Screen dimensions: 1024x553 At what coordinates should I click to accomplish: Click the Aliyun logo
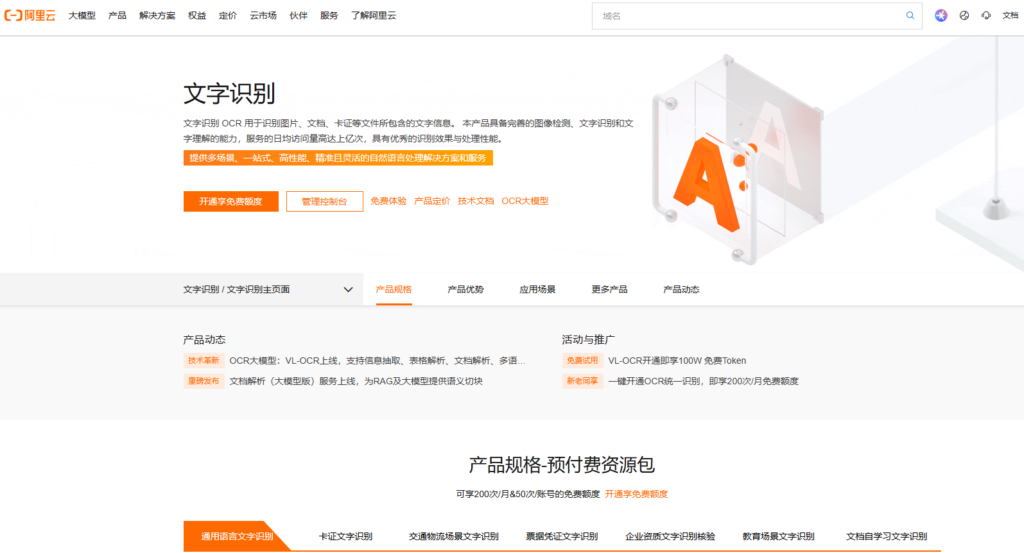point(29,15)
